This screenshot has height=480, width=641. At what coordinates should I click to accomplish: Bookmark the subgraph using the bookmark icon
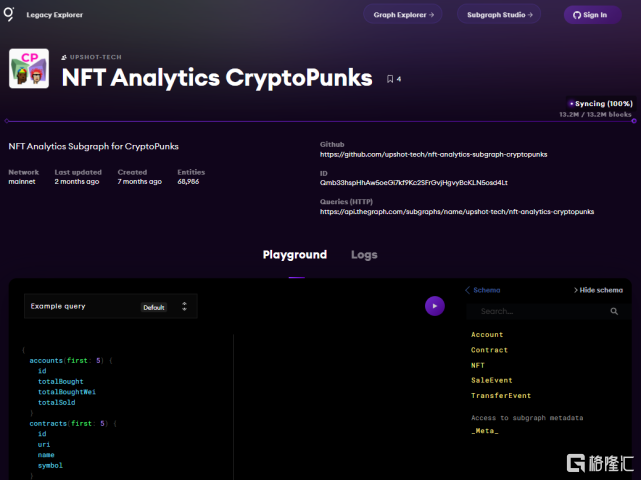pyautogui.click(x=390, y=79)
